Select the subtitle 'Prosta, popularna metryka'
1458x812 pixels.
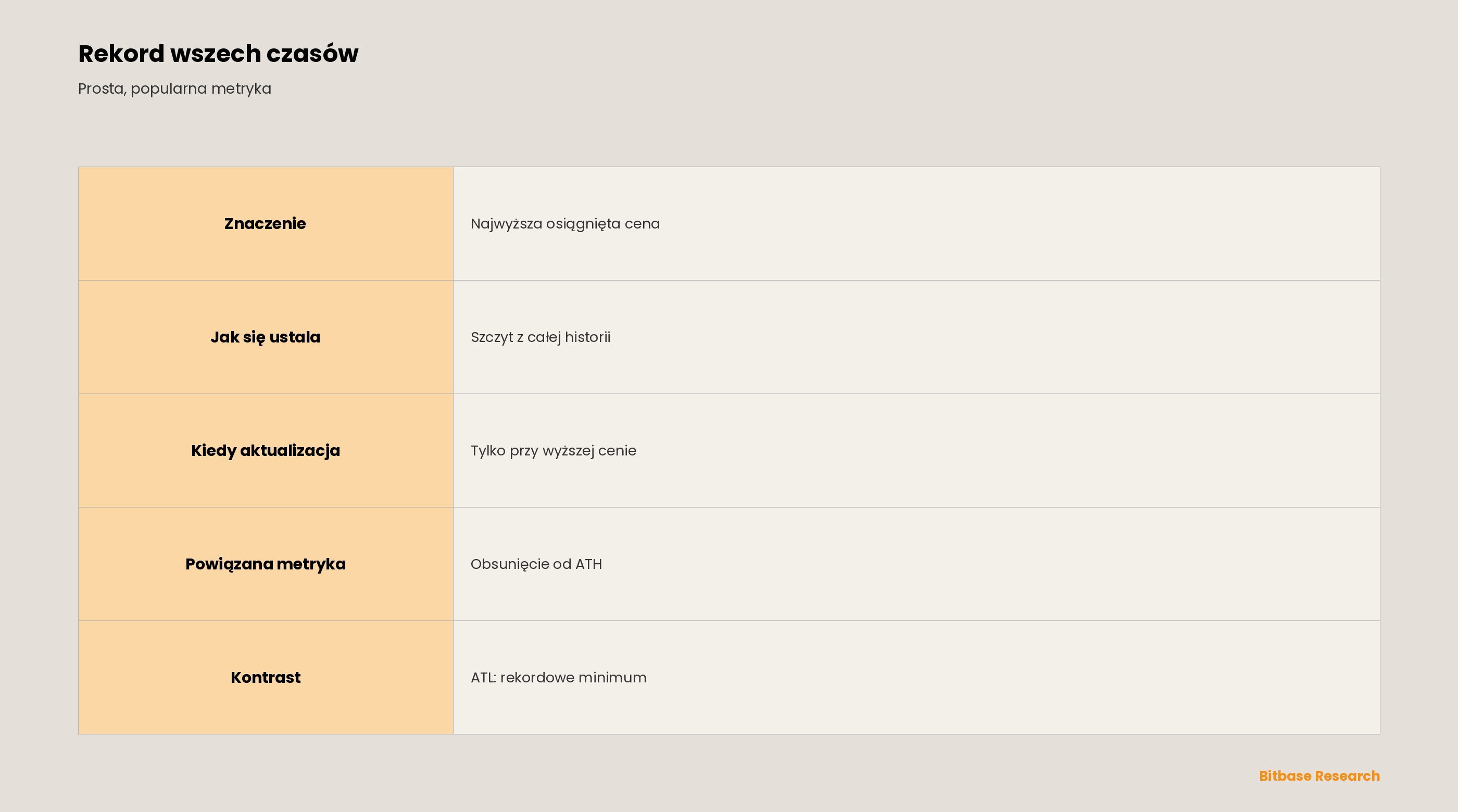click(x=174, y=89)
